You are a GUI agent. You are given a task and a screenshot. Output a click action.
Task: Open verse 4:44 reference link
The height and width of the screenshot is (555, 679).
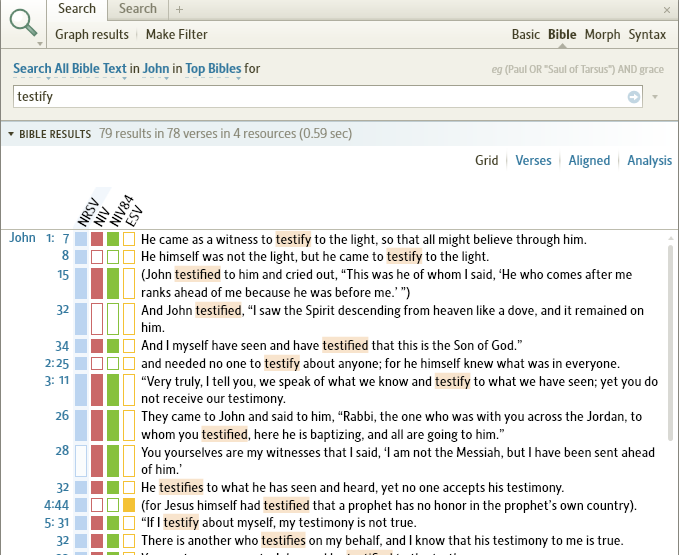pyautogui.click(x=57, y=505)
